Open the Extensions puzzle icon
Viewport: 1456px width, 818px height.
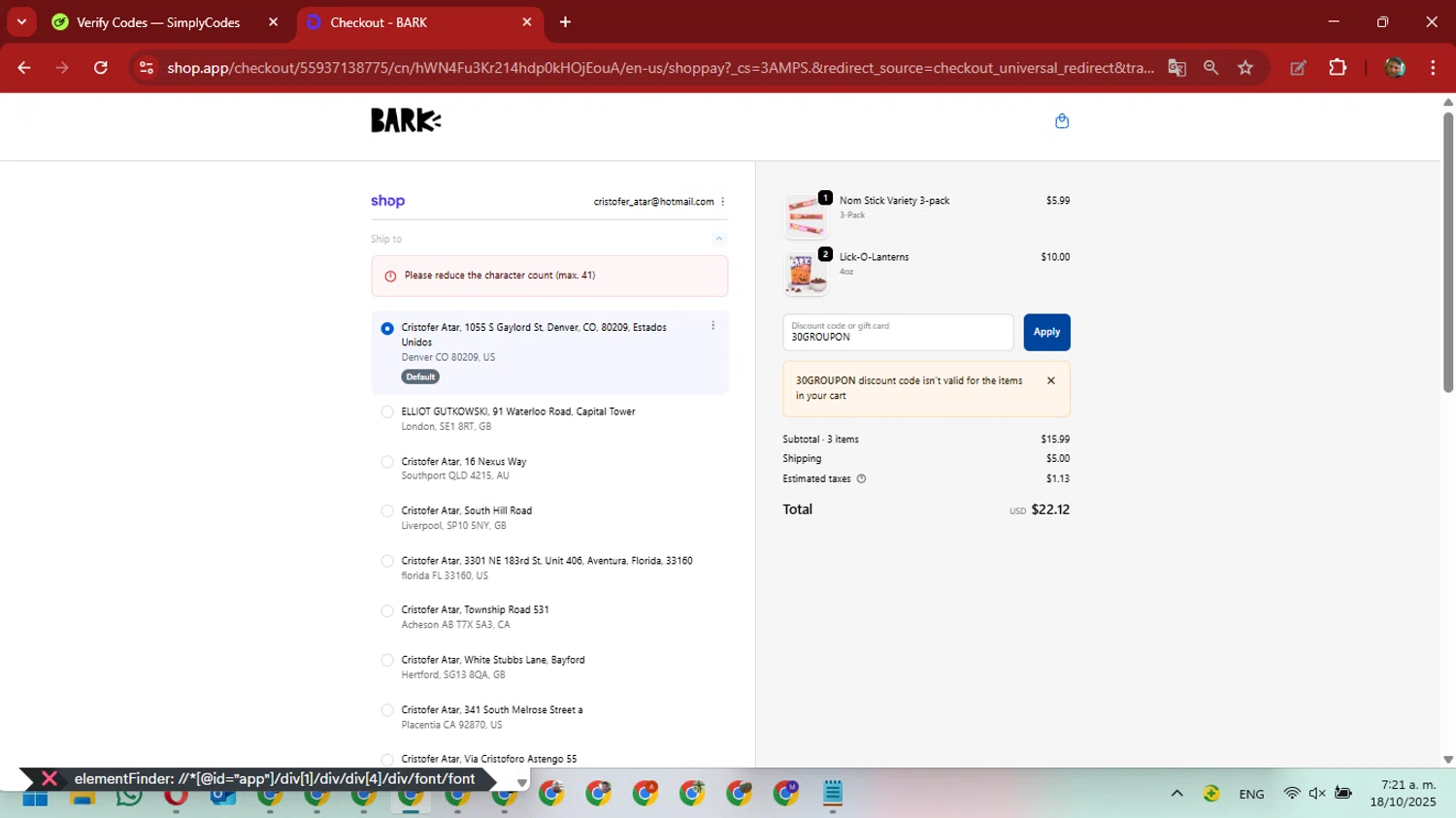tap(1338, 68)
